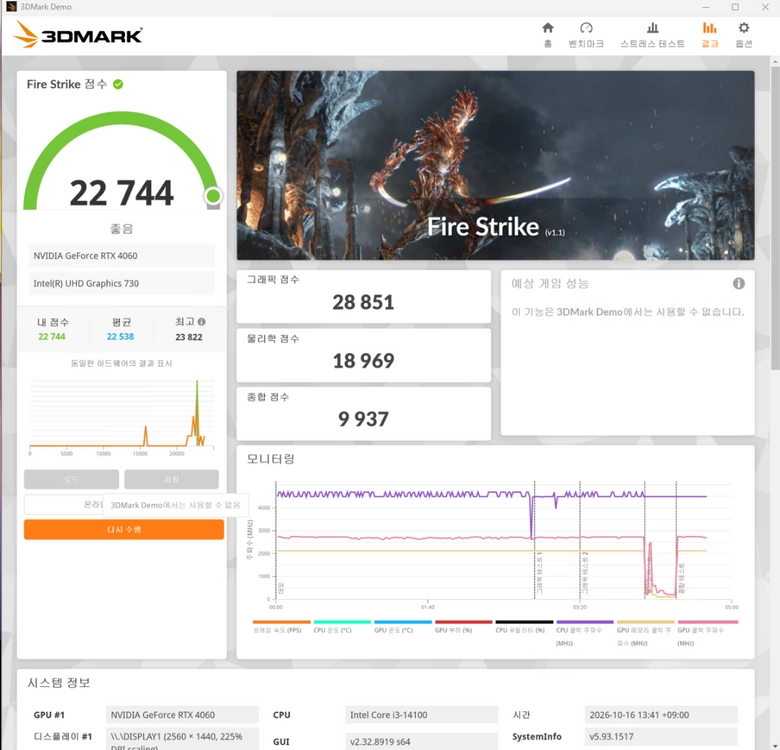Click the 그래픽 점수 value 28 851
Image resolution: width=780 pixels, height=750 pixels.
(x=363, y=302)
